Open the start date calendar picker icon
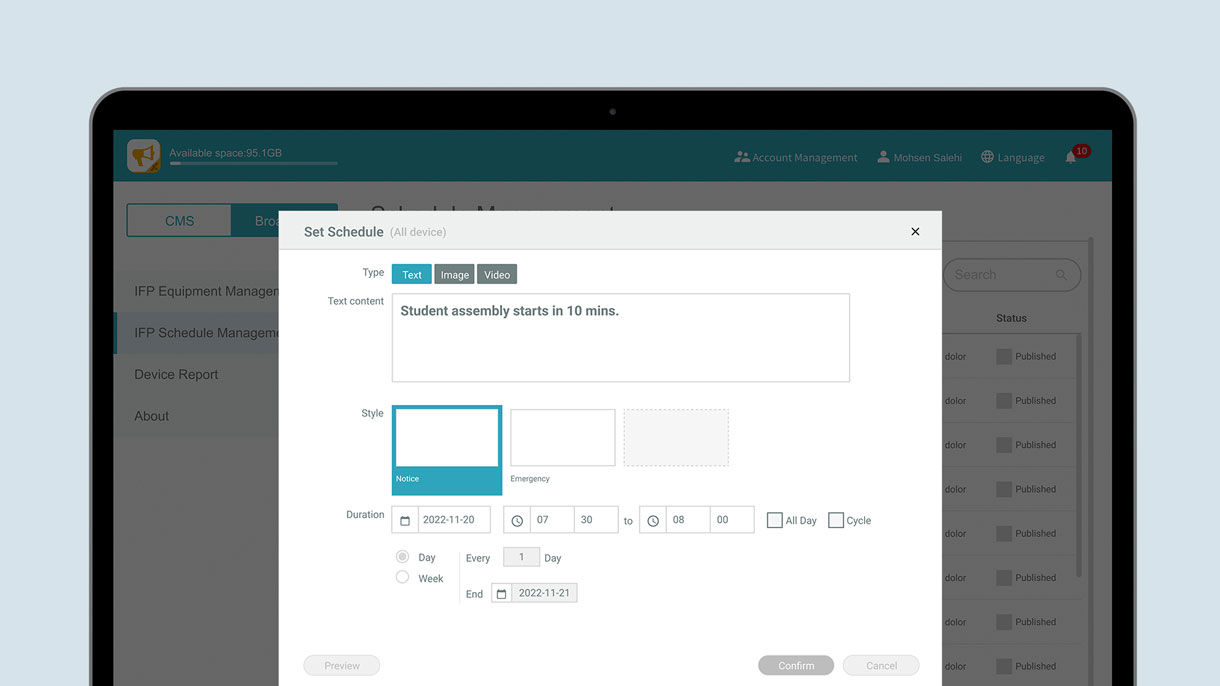1220x686 pixels. point(405,520)
